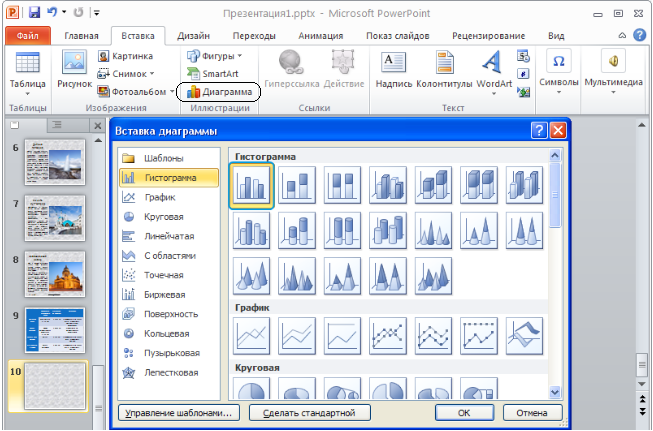This screenshot has height=431, width=653.
Task: Open PowerPoint help question mark icon
Action: point(640,35)
